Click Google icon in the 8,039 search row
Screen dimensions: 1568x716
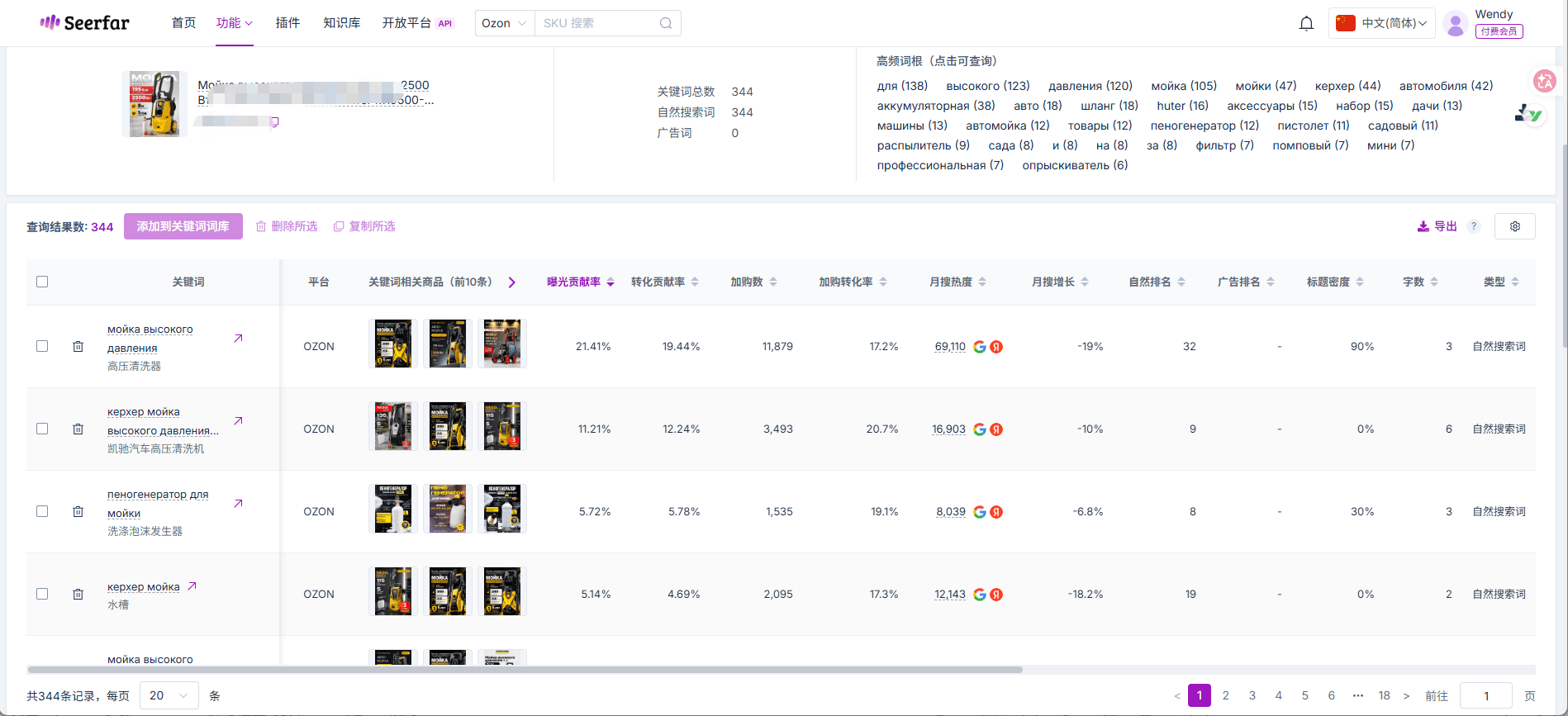pos(980,512)
